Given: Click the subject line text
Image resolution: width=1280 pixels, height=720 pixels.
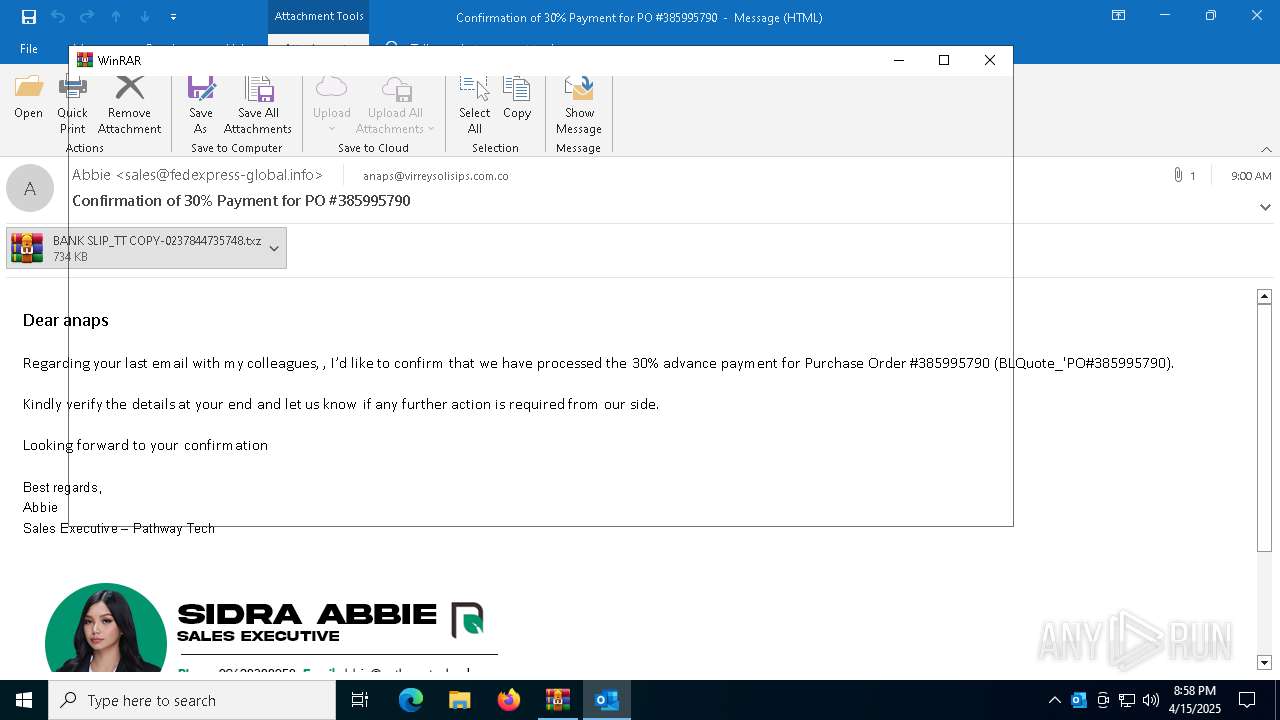Looking at the screenshot, I should [241, 201].
